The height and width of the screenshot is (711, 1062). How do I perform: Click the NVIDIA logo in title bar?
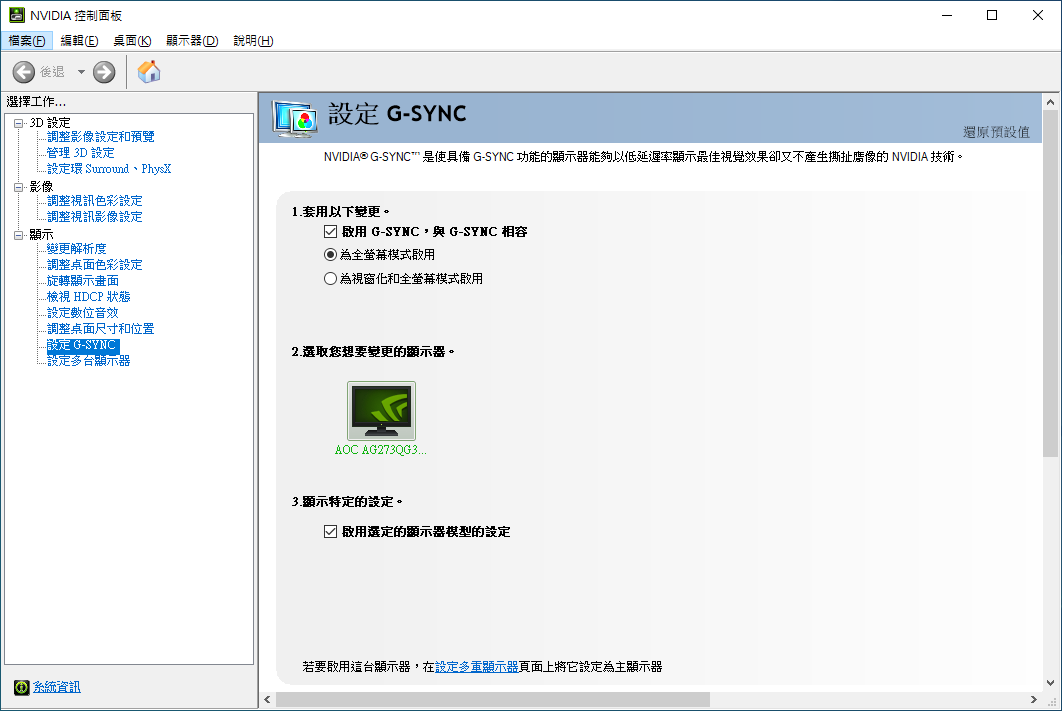pos(16,15)
